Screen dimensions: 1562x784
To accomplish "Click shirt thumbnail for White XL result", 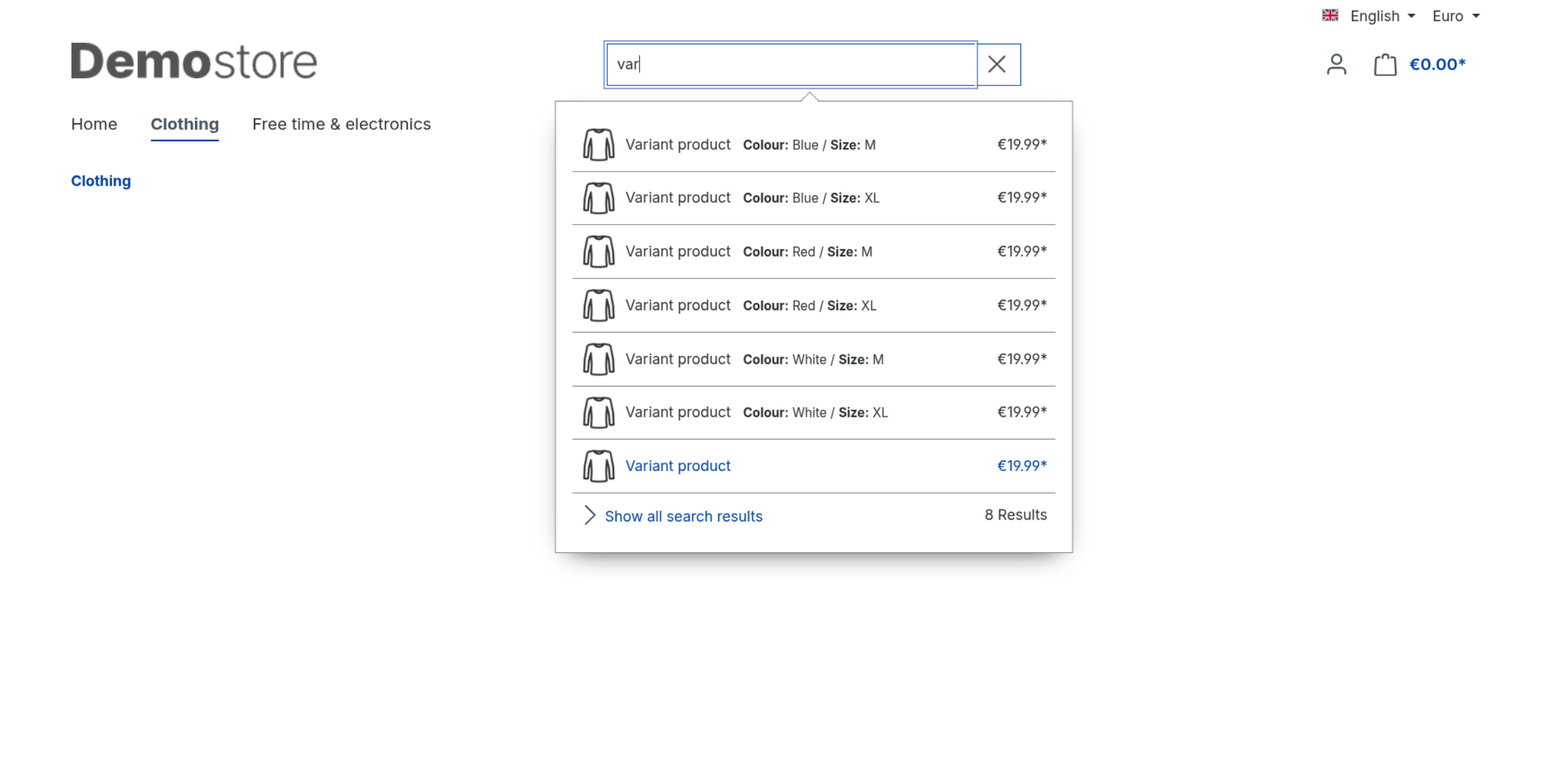I will pyautogui.click(x=598, y=412).
